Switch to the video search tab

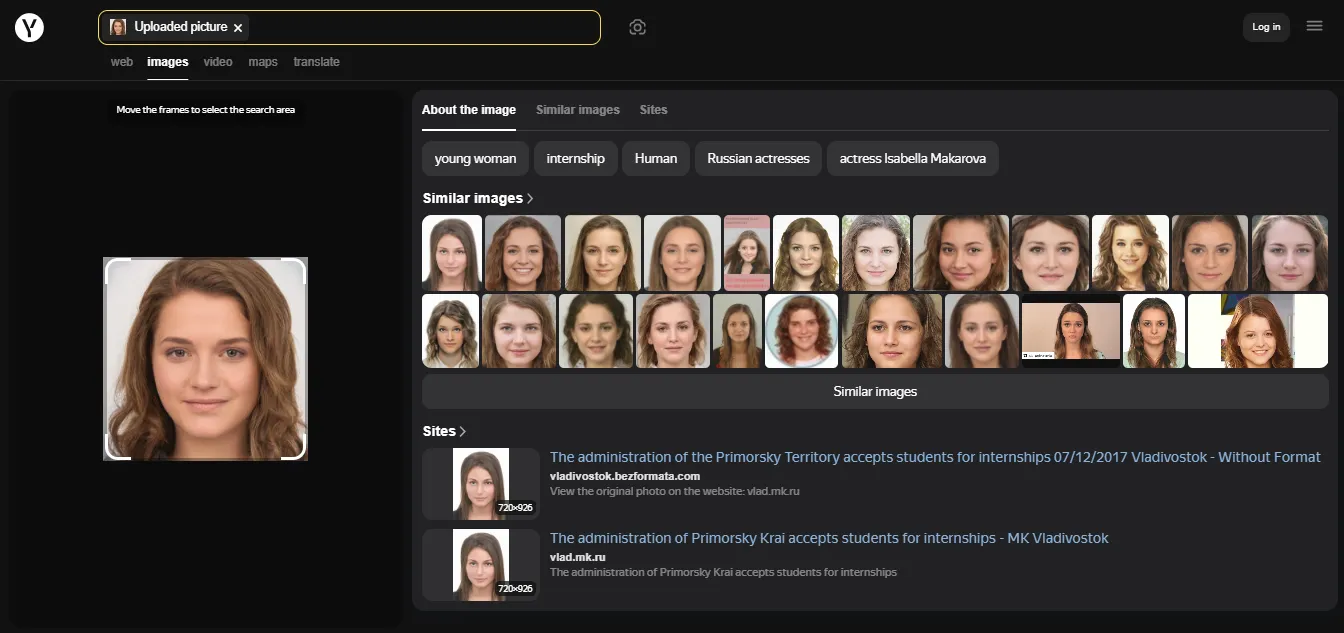coord(217,61)
